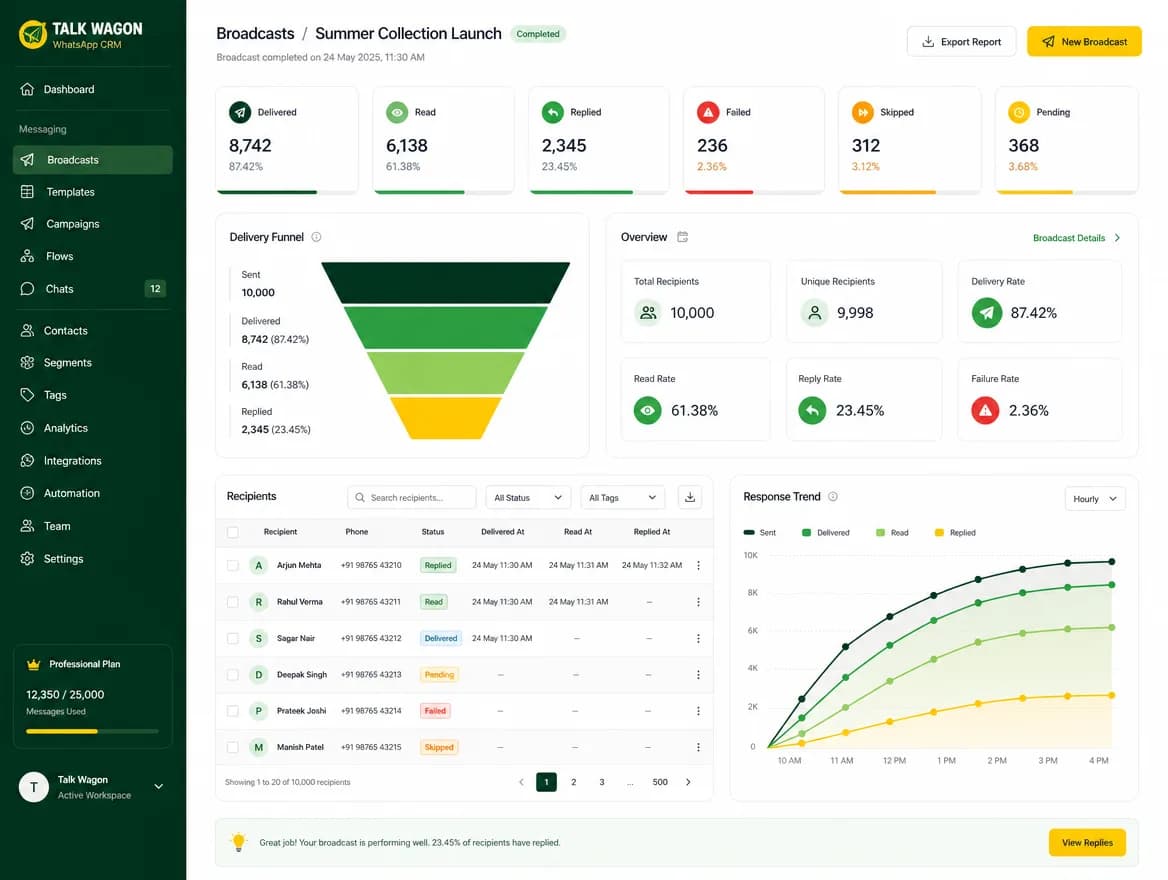
Task: Click the Delivery Rate paper-plane icon
Action: pyautogui.click(x=986, y=313)
